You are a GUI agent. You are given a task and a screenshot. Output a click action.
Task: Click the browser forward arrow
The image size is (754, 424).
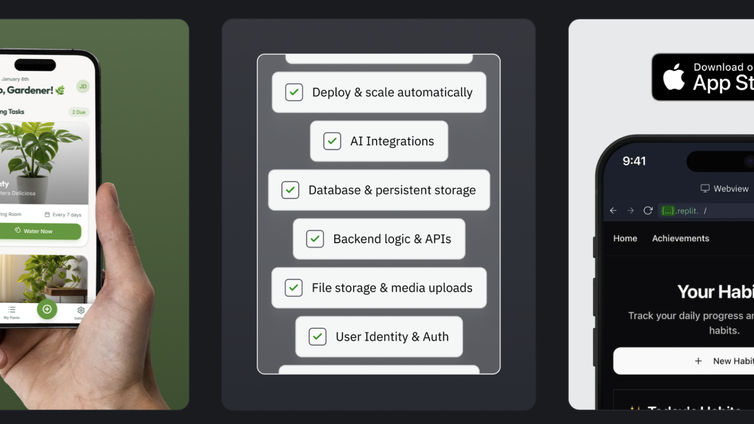(x=631, y=211)
